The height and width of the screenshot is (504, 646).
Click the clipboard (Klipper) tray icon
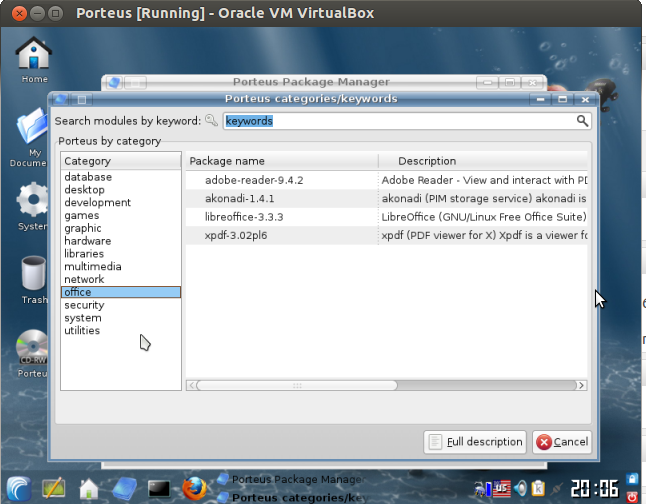[x=538, y=489]
